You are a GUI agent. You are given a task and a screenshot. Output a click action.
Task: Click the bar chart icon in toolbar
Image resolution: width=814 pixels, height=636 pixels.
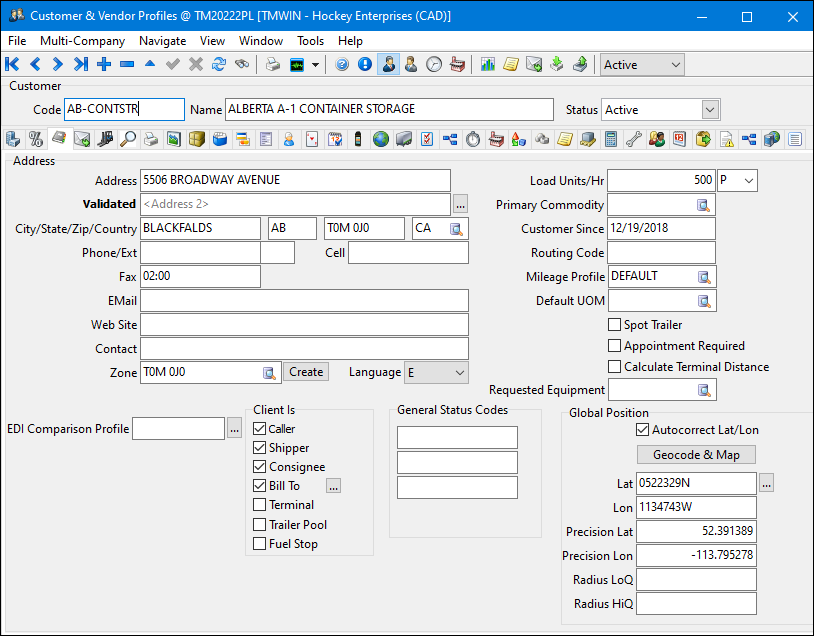[488, 65]
